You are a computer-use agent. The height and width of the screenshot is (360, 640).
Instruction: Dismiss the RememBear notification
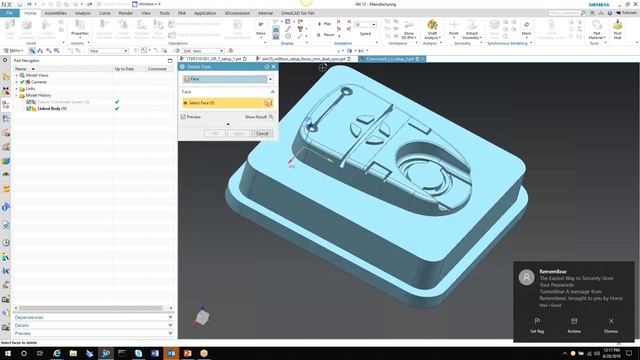point(611,325)
